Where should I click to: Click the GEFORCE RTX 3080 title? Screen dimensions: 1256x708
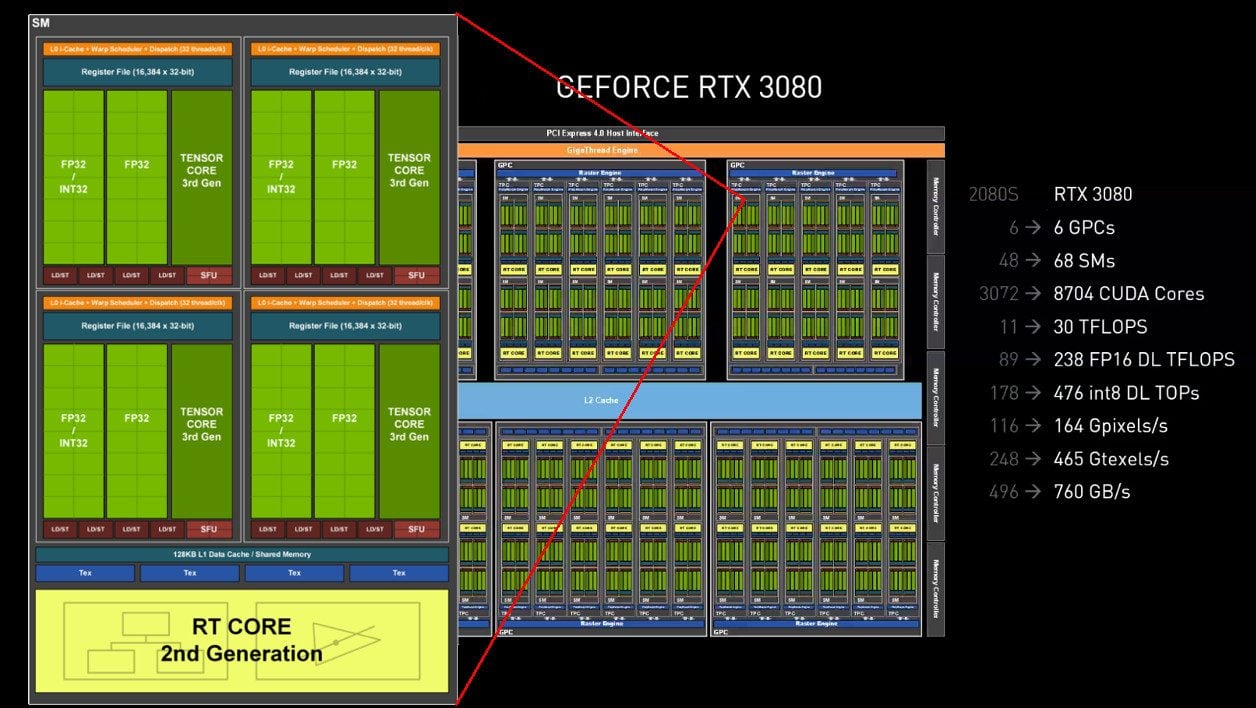(689, 87)
